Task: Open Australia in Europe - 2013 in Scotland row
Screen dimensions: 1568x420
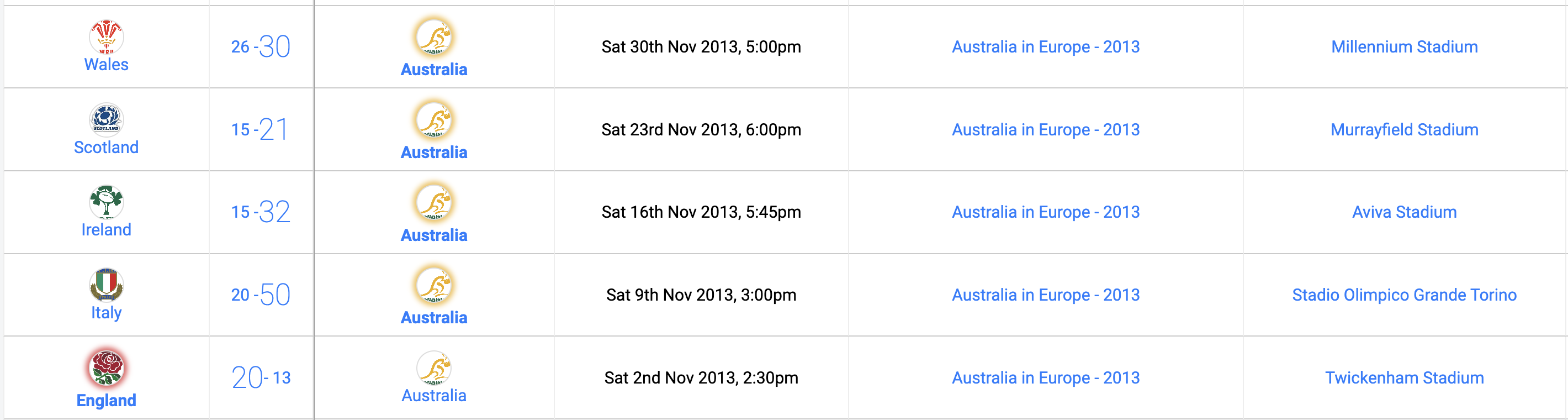Action: pyautogui.click(x=1045, y=130)
